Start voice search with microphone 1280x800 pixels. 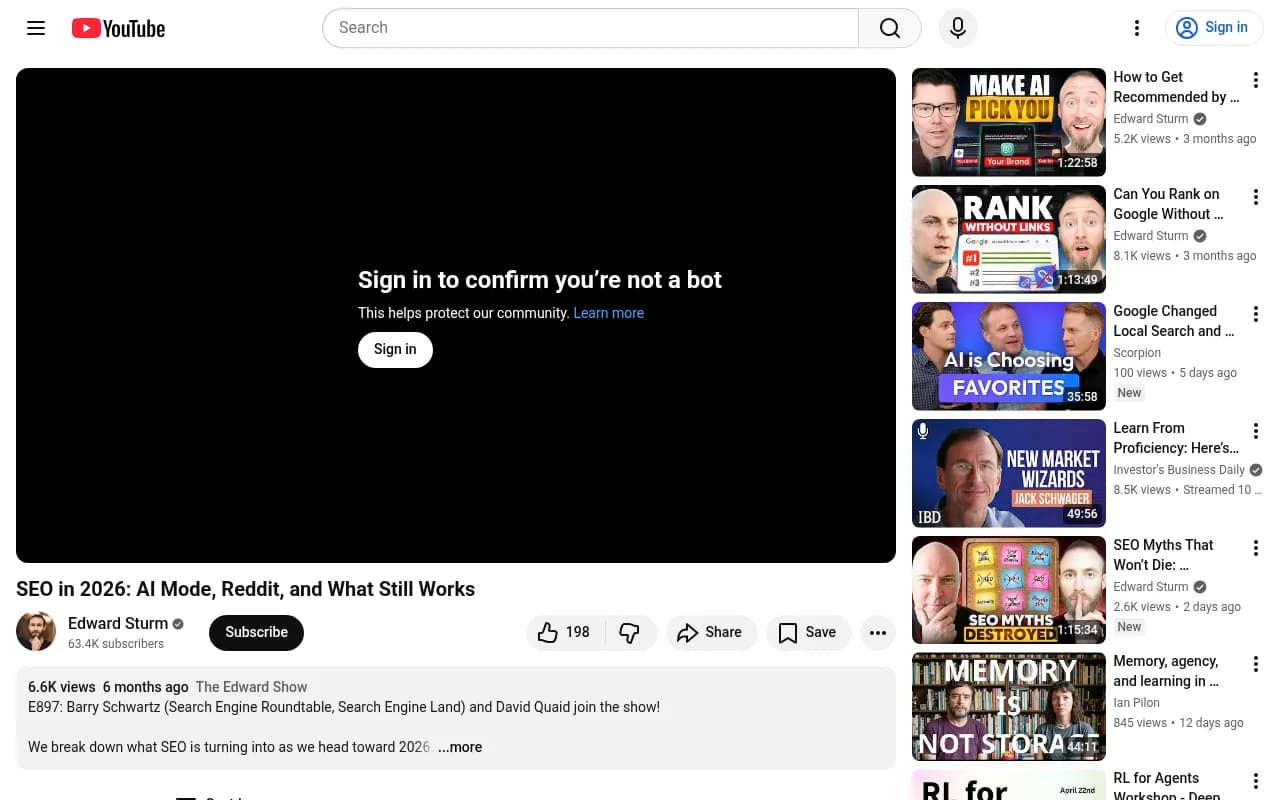pos(958,28)
